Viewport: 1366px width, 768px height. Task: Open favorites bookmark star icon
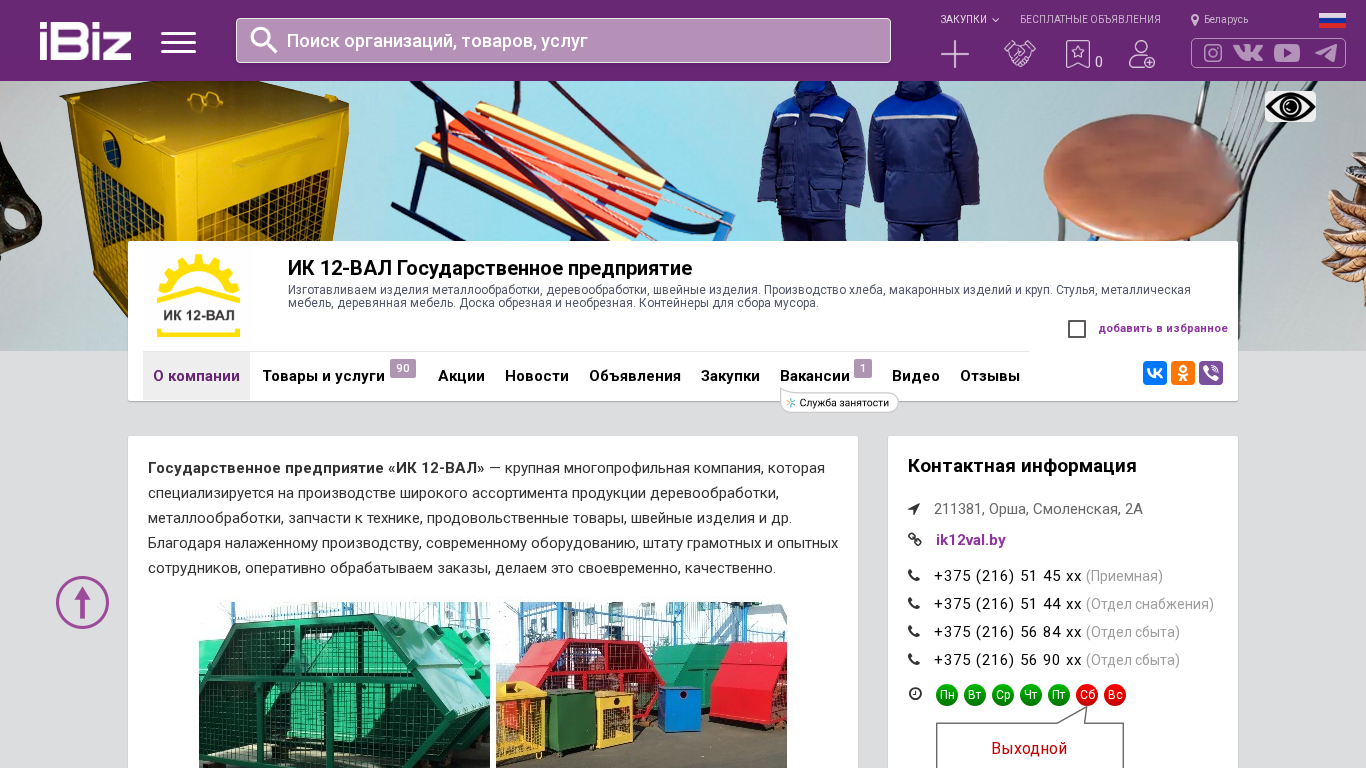pyautogui.click(x=1078, y=54)
